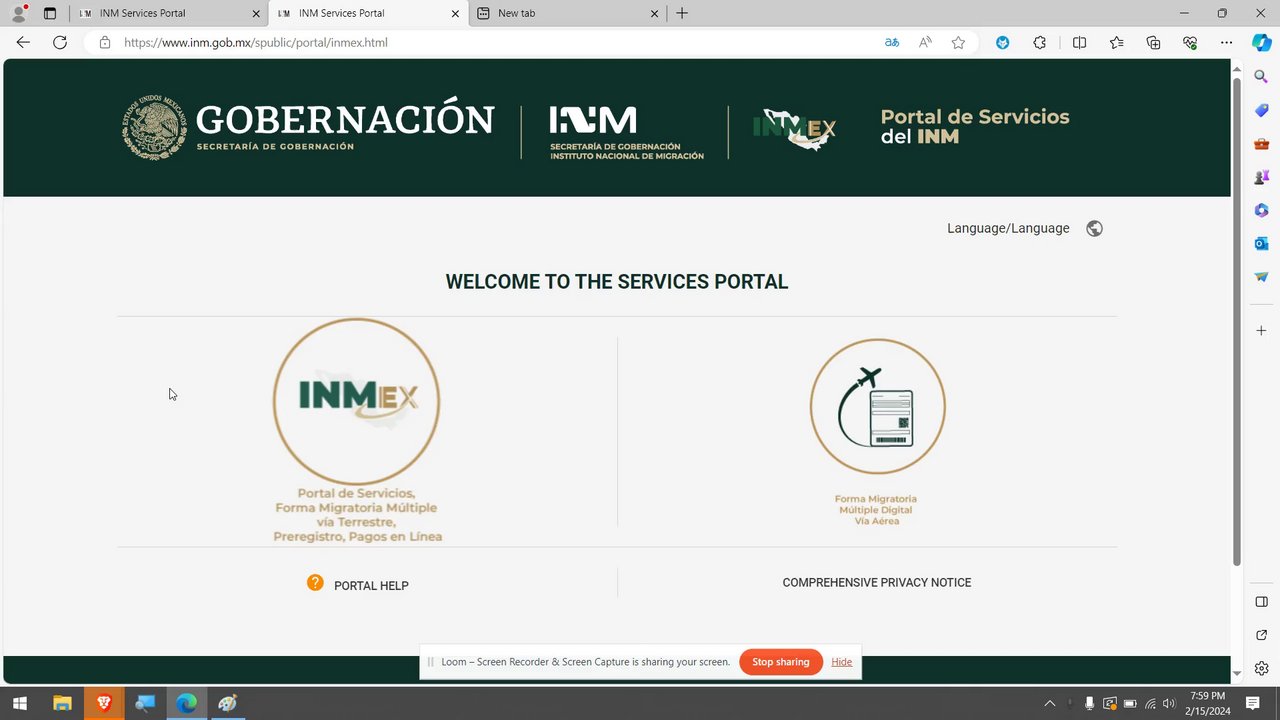Image resolution: width=1280 pixels, height=720 pixels.
Task: Open the INMEX Portal de Servicios logo
Action: (x=357, y=401)
